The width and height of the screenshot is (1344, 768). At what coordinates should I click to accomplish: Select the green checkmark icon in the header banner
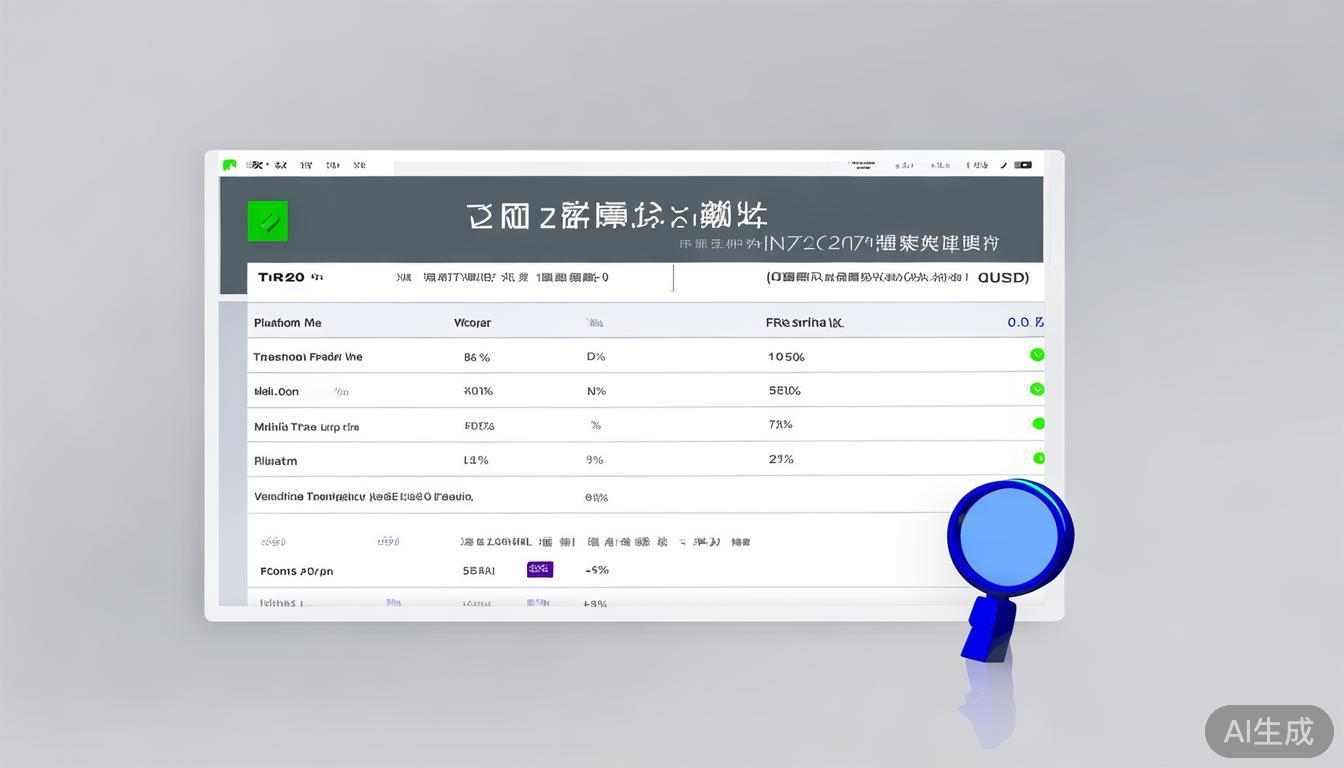click(x=267, y=221)
